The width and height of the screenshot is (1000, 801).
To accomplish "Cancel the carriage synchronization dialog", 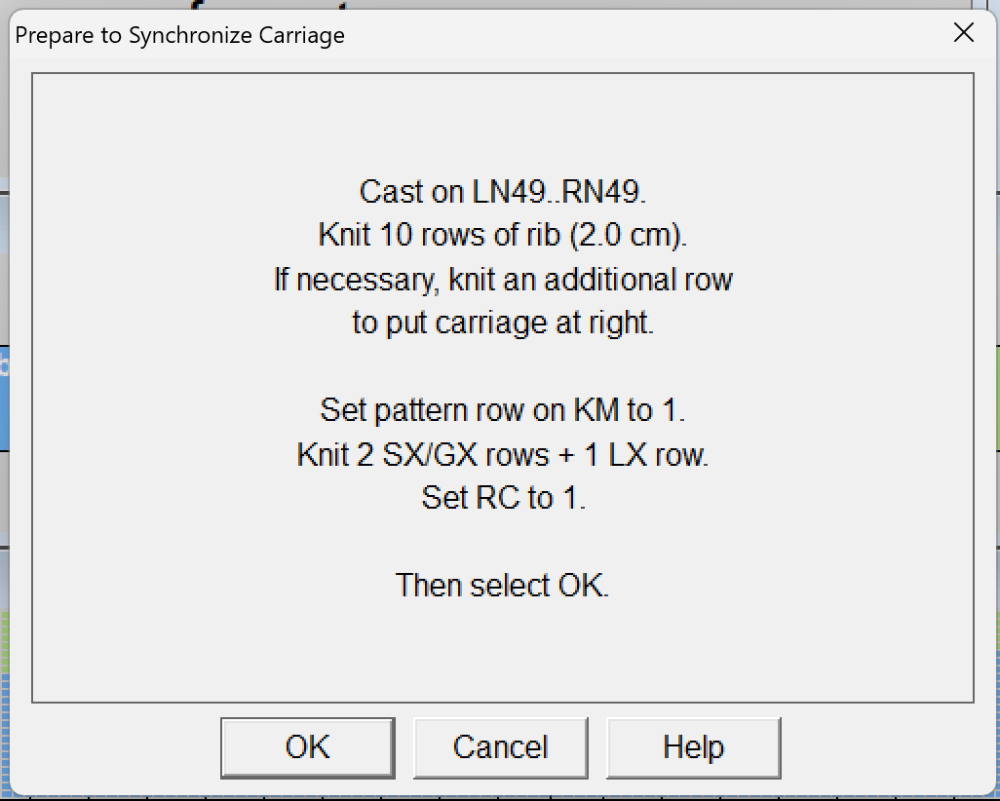I will pos(500,747).
